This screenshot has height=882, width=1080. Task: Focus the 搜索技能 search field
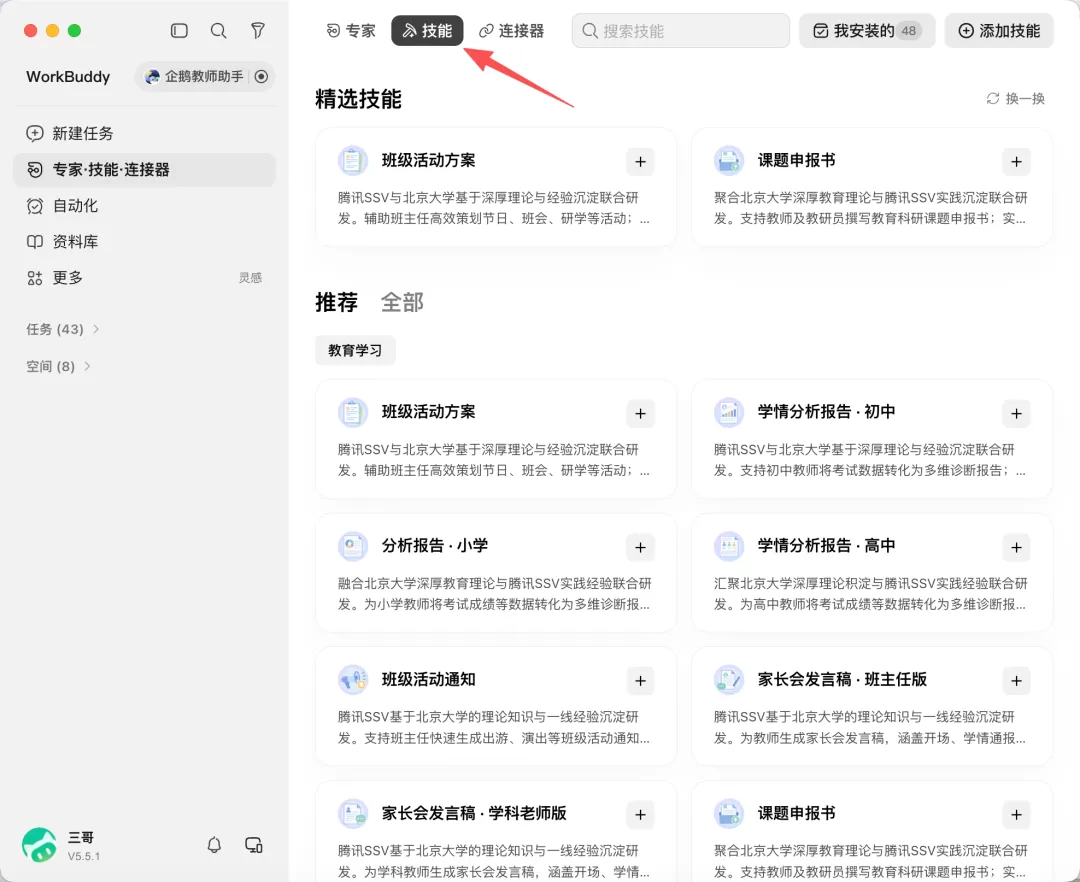pos(681,31)
